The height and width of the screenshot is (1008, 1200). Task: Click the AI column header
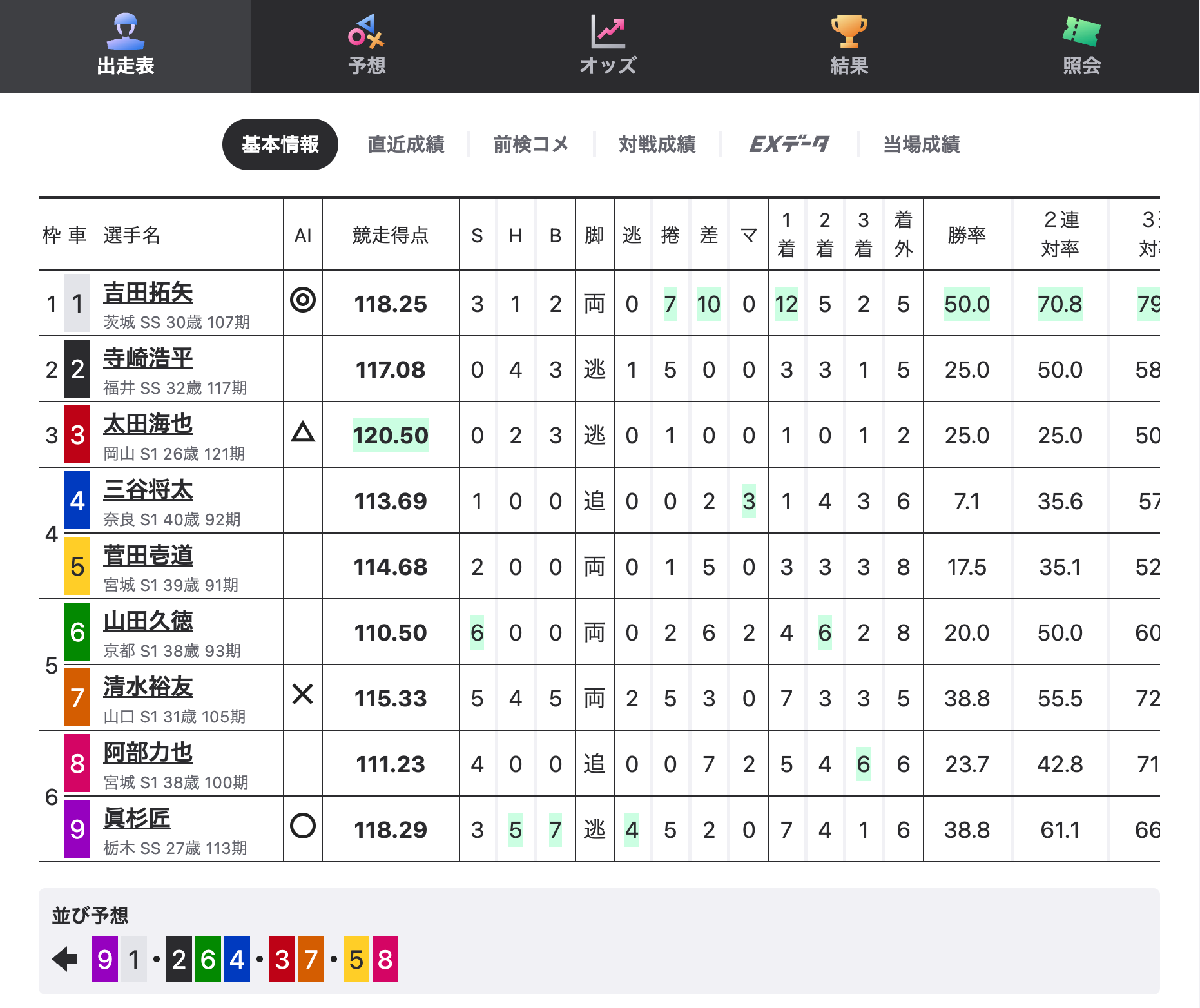coord(303,236)
